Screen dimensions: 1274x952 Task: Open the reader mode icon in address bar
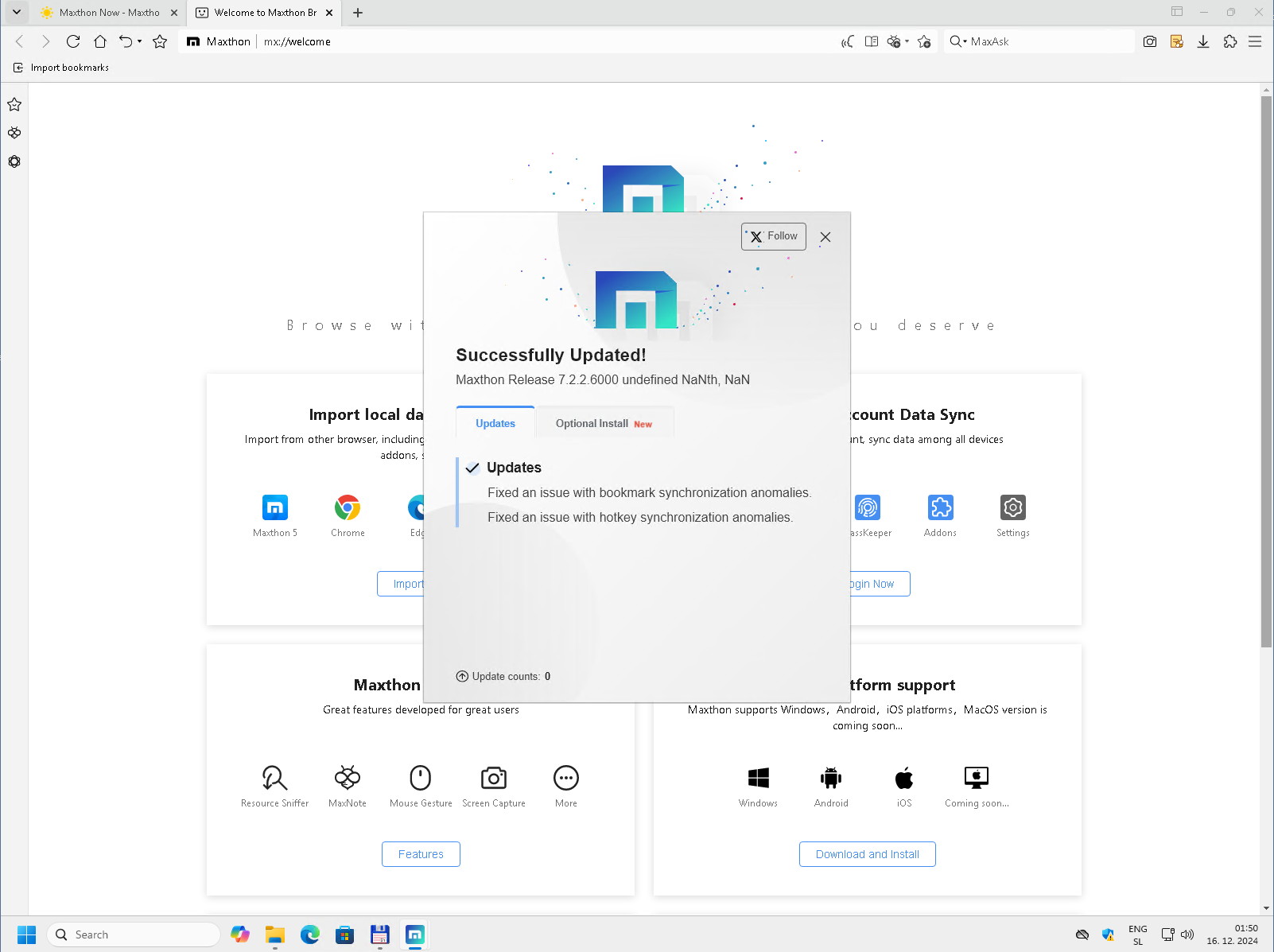872,41
